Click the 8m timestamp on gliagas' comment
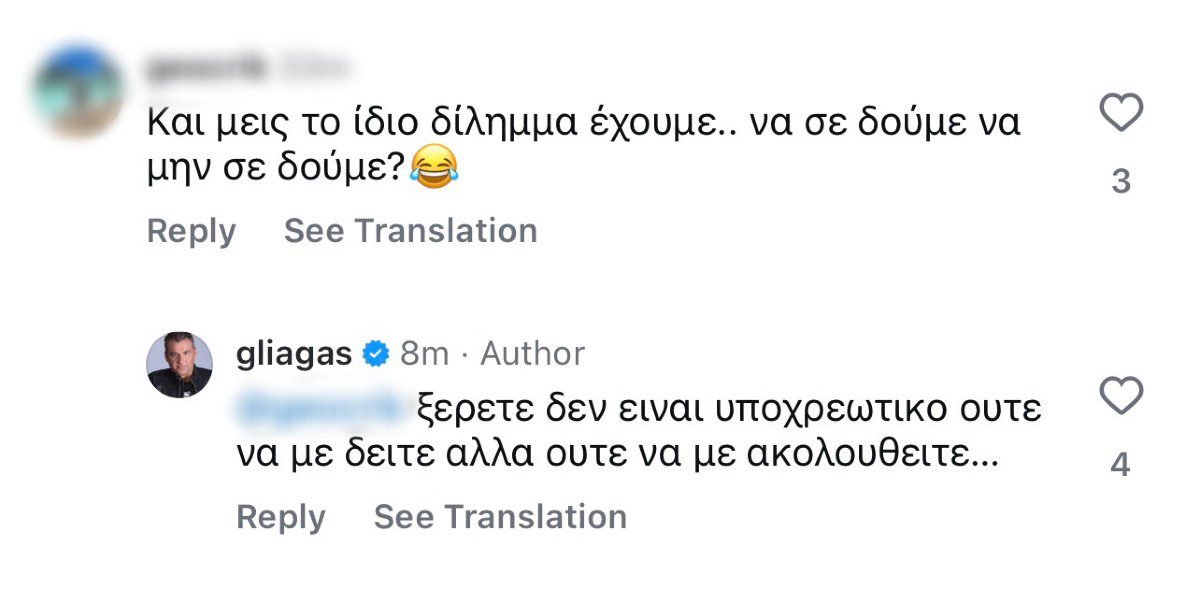This screenshot has height=590, width=1200. click(424, 352)
